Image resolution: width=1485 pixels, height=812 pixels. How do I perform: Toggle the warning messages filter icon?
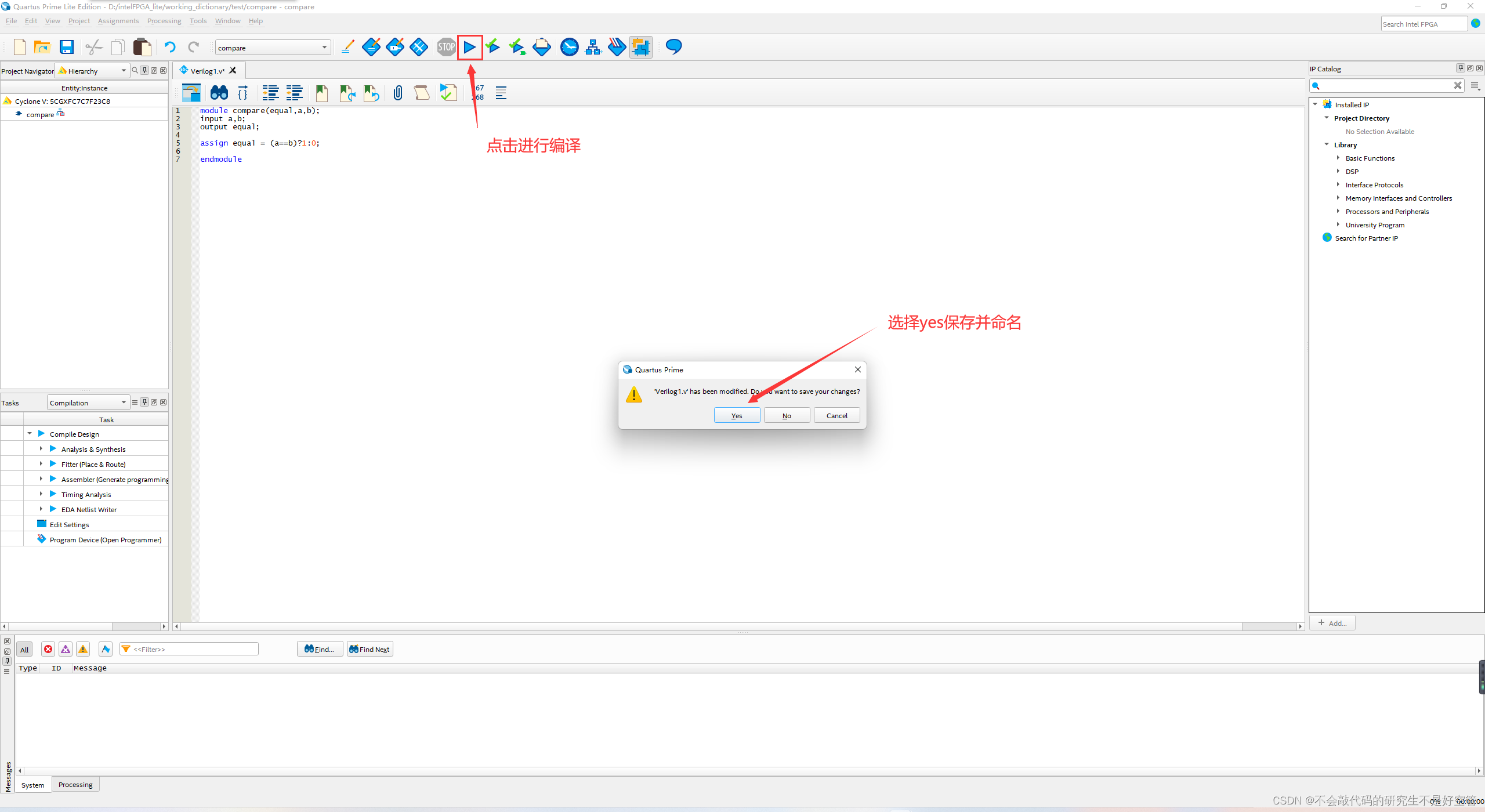point(83,649)
